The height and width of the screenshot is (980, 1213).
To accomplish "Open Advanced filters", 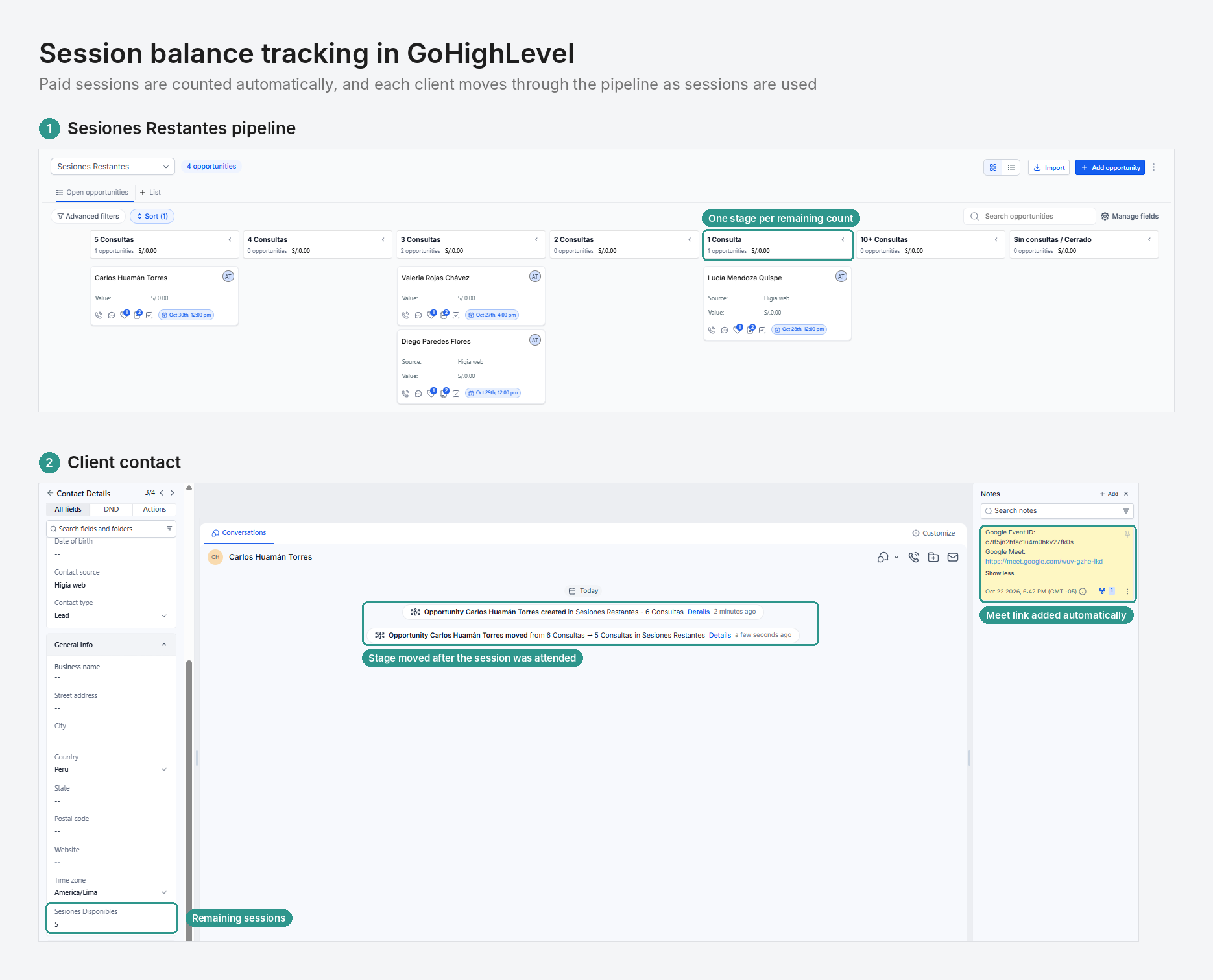I will pyautogui.click(x=88, y=217).
